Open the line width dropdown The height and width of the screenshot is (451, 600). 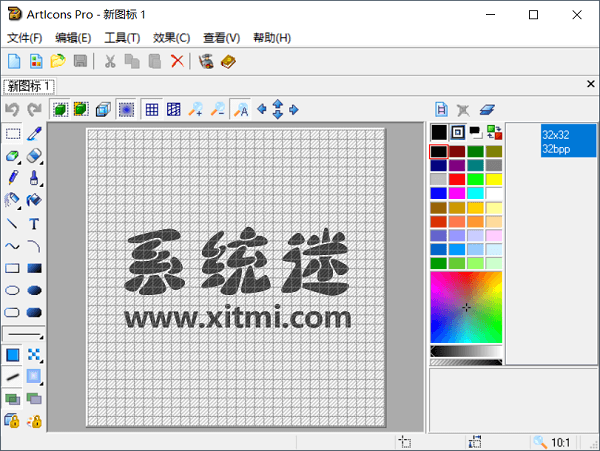click(x=24, y=335)
